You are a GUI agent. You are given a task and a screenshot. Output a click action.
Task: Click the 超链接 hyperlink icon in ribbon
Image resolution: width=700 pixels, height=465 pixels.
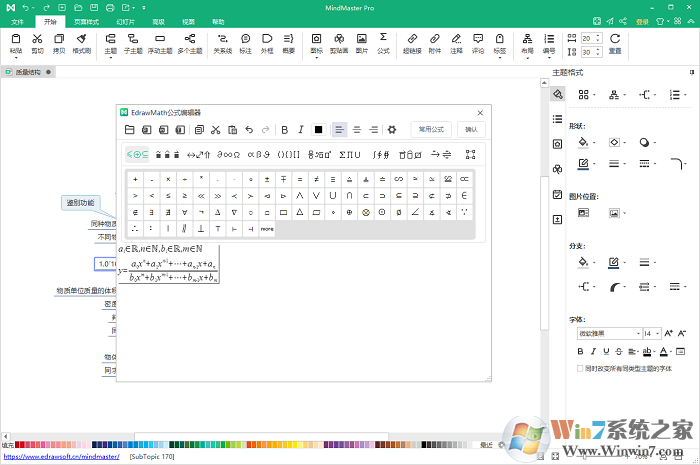pyautogui.click(x=411, y=42)
